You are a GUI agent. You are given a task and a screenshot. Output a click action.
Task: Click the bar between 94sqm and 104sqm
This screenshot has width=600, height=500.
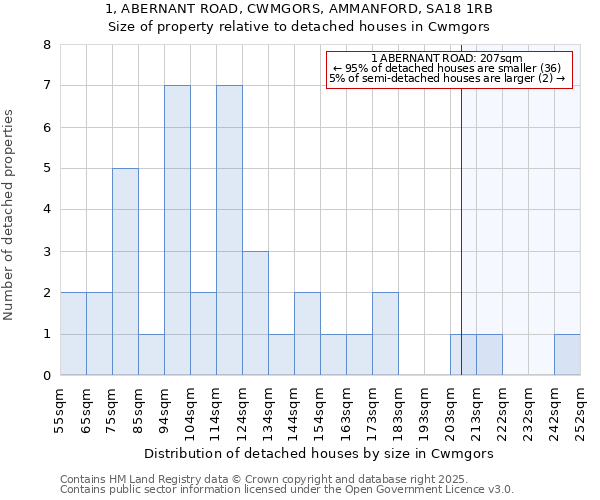[x=177, y=230]
